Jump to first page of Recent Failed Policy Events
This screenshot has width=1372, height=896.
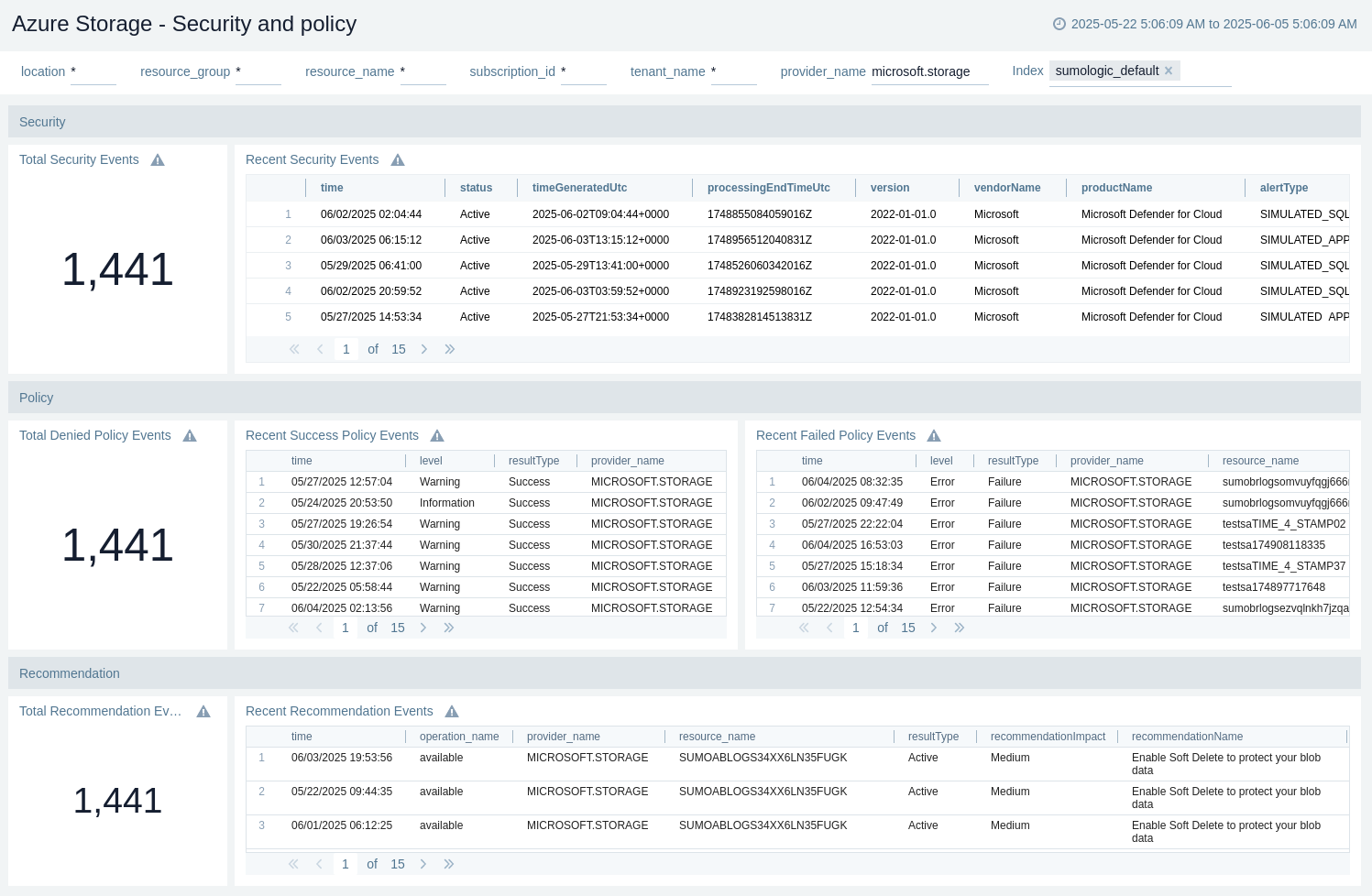(x=804, y=628)
